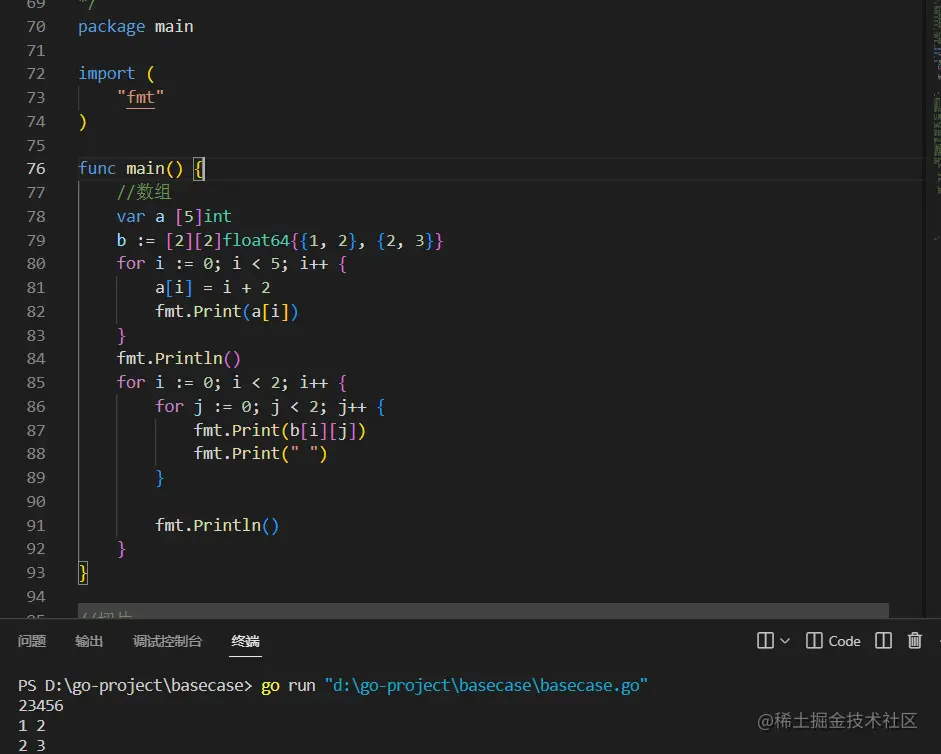Click the terminal output line '1 2'
Image resolution: width=941 pixels, height=754 pixels.
coord(32,726)
